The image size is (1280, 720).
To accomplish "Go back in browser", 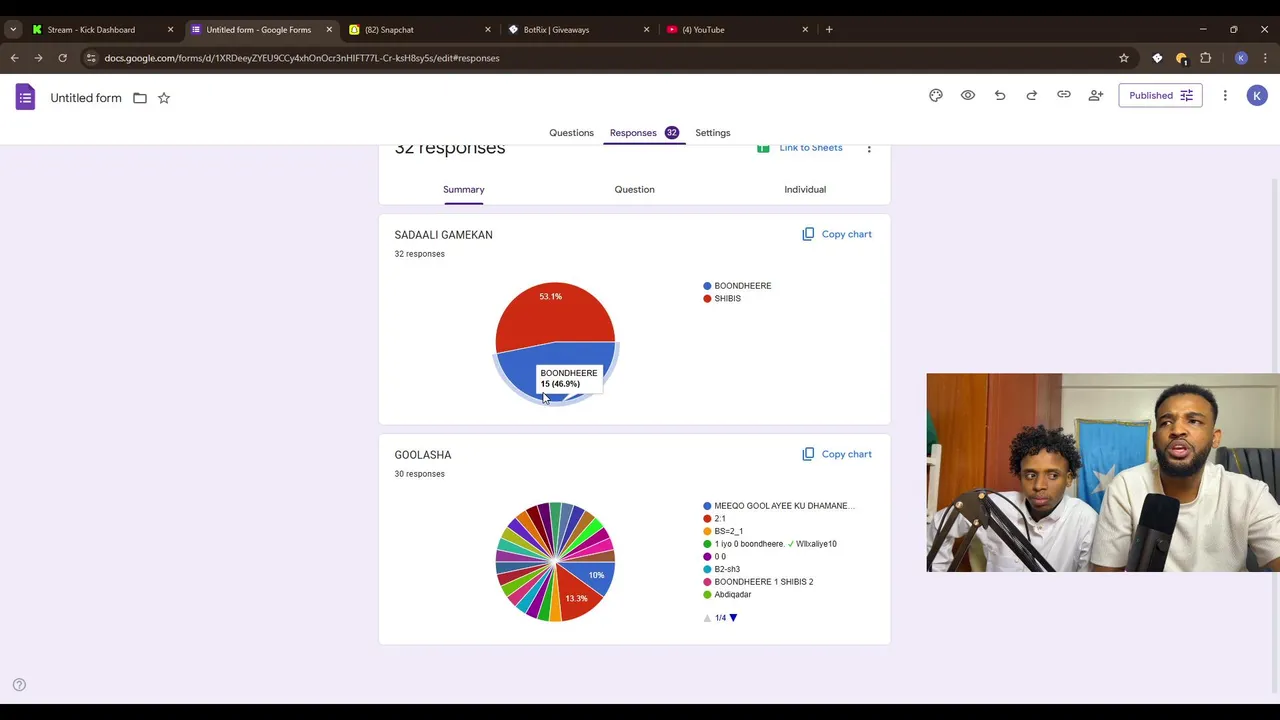I will click(x=15, y=58).
